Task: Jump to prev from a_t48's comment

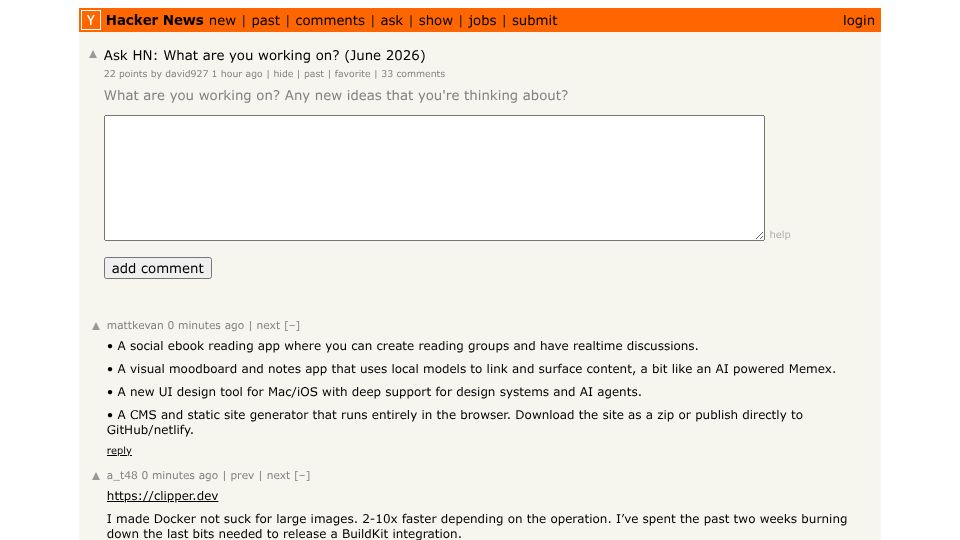Action: point(242,475)
